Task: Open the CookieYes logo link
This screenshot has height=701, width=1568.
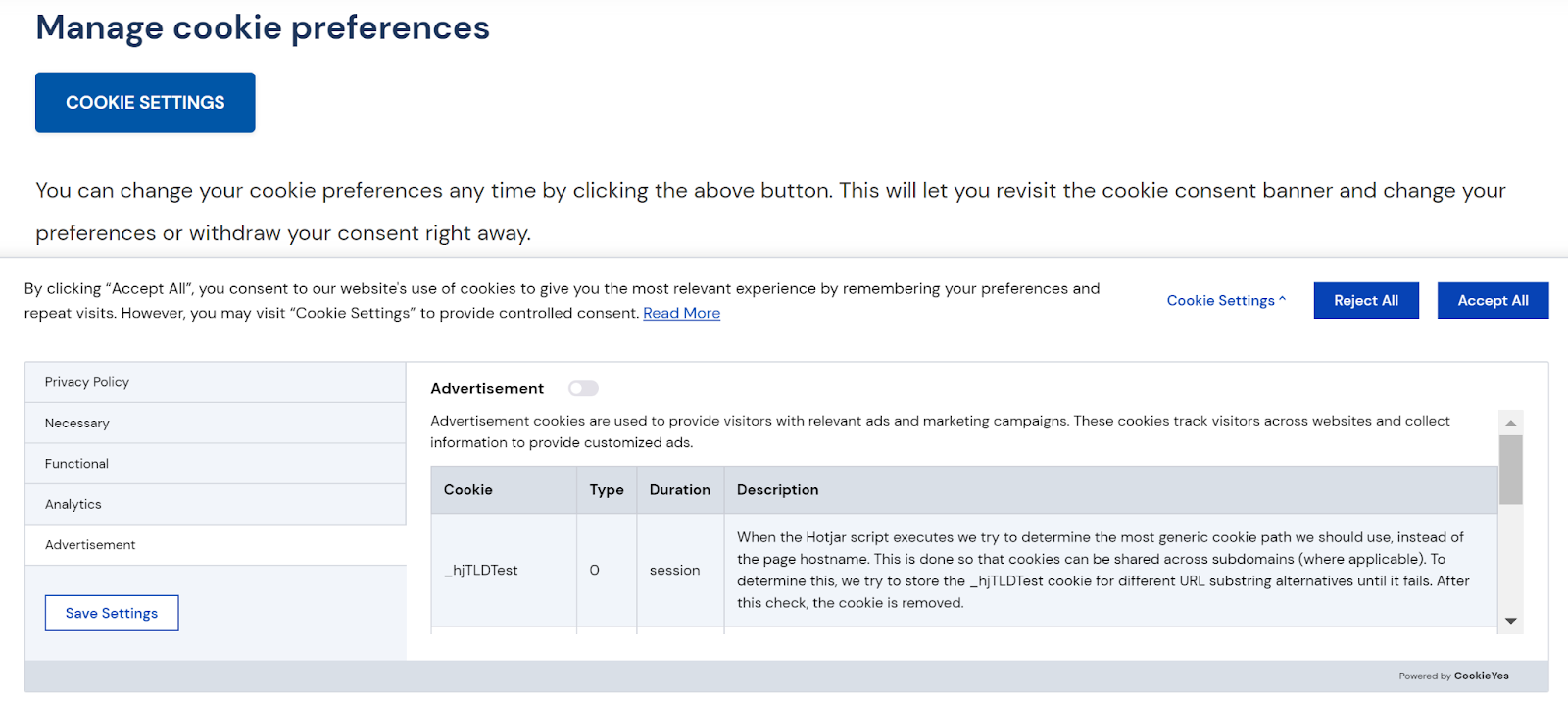Action: pyautogui.click(x=1481, y=676)
